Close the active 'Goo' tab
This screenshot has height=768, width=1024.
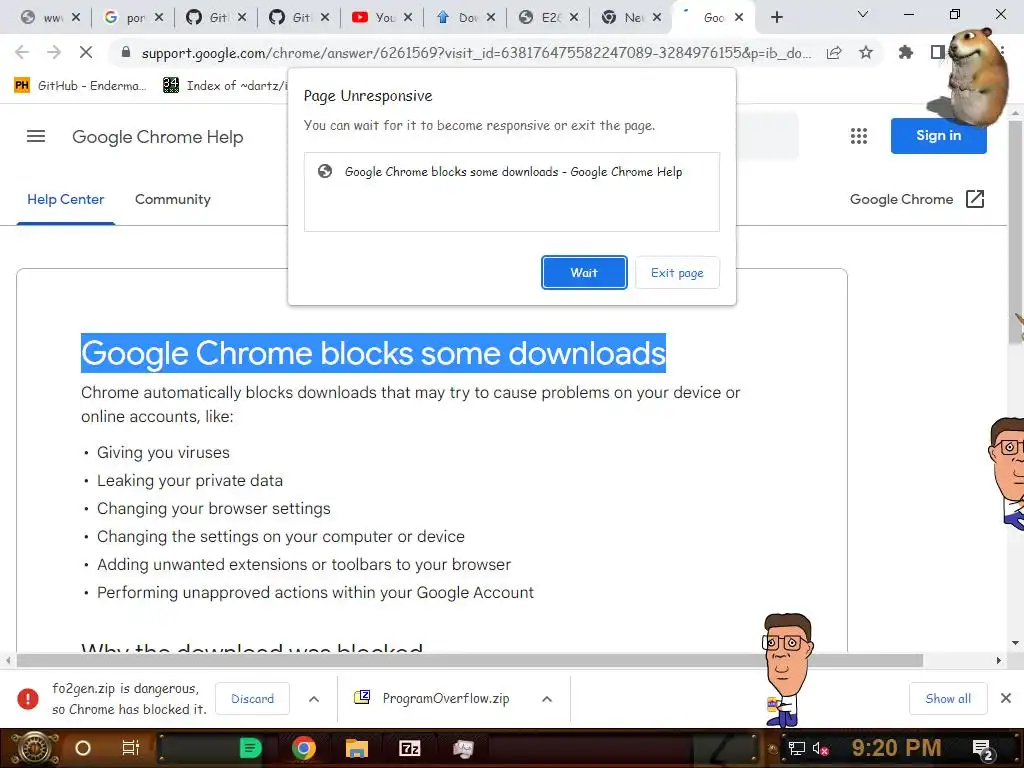(x=739, y=18)
